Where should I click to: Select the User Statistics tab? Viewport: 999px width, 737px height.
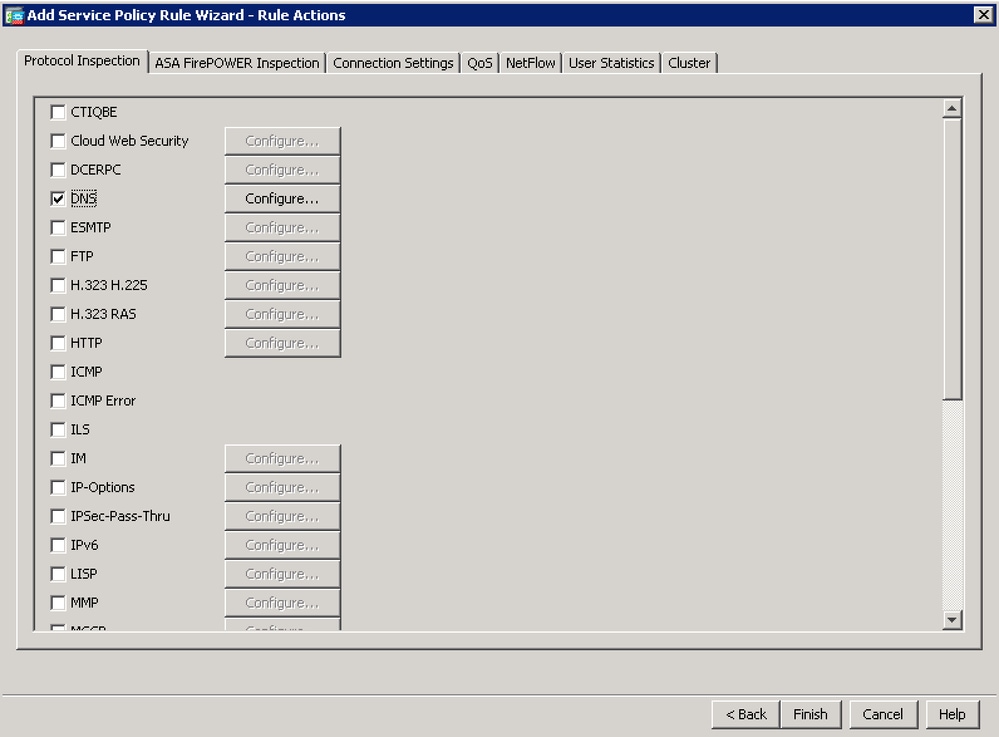pyautogui.click(x=611, y=63)
